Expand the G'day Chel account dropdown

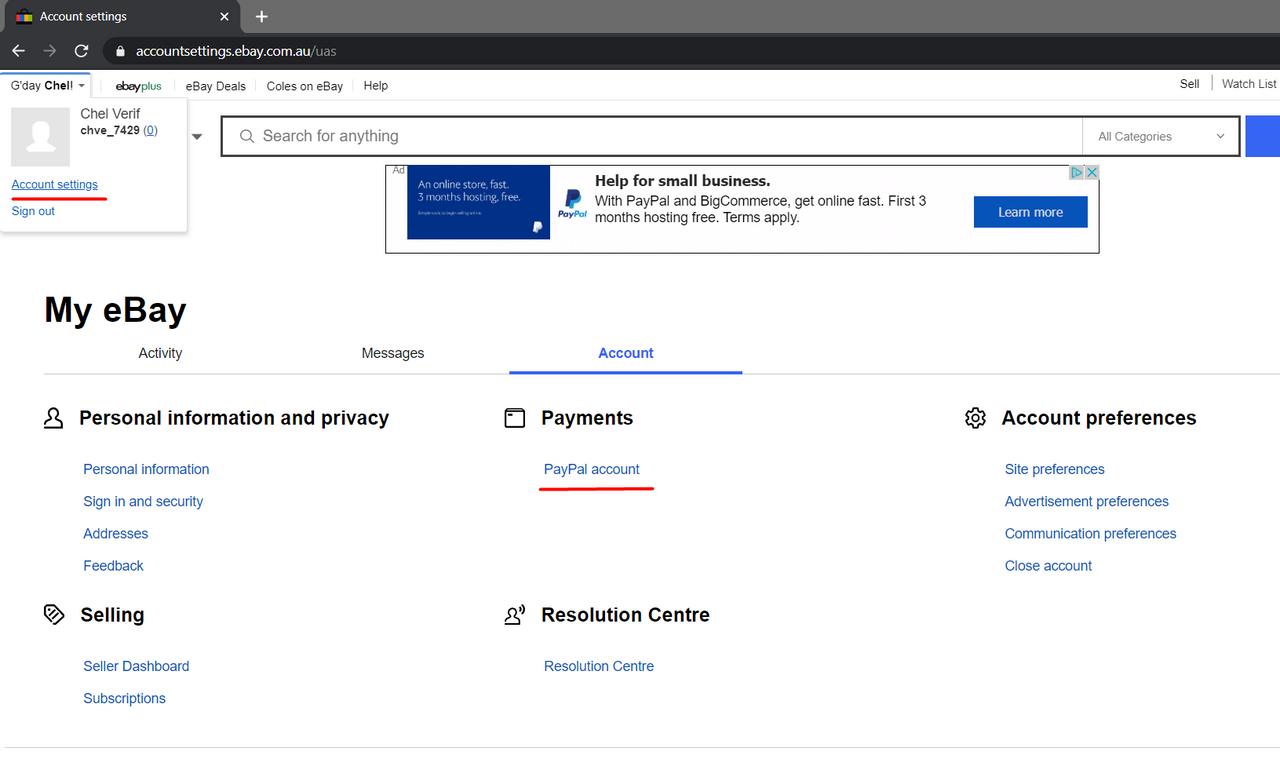click(x=47, y=86)
